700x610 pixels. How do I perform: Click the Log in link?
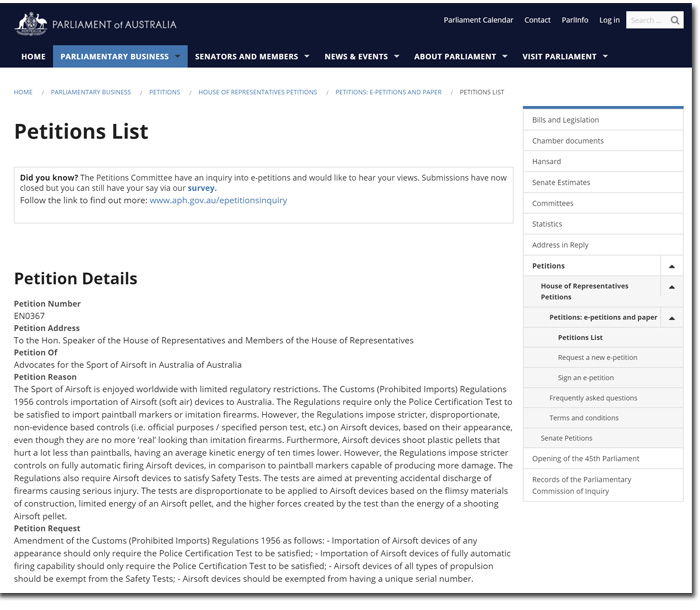(x=609, y=20)
